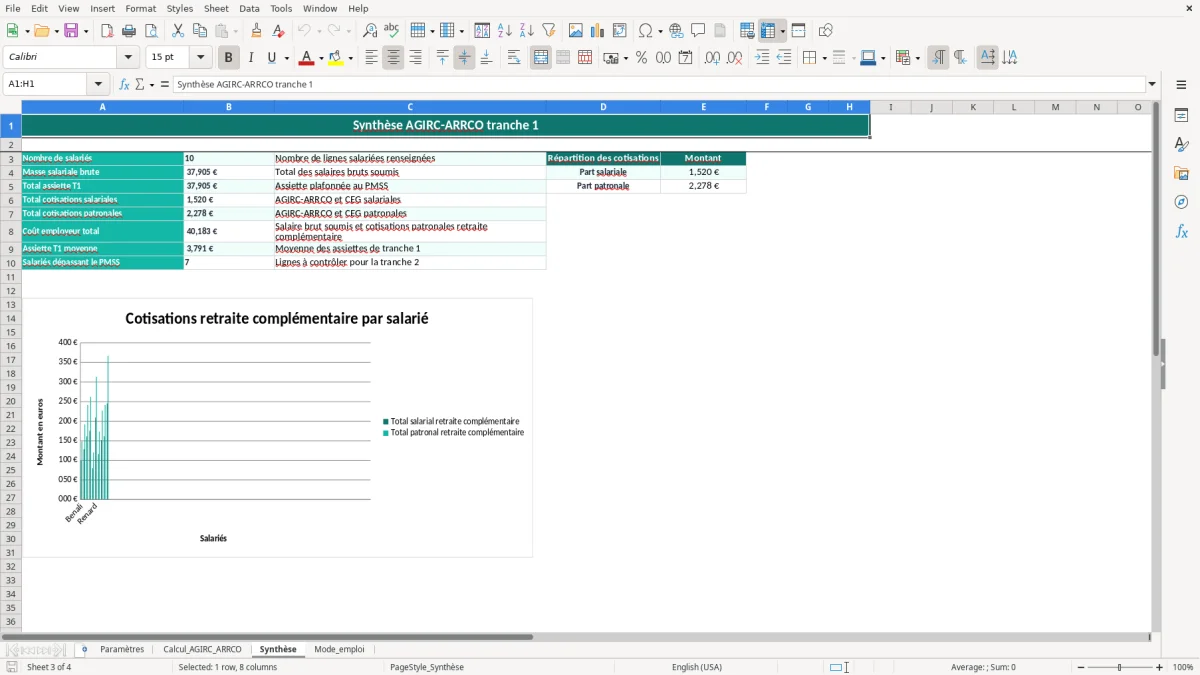
Task: Insert Special Character omega icon
Action: click(x=645, y=31)
